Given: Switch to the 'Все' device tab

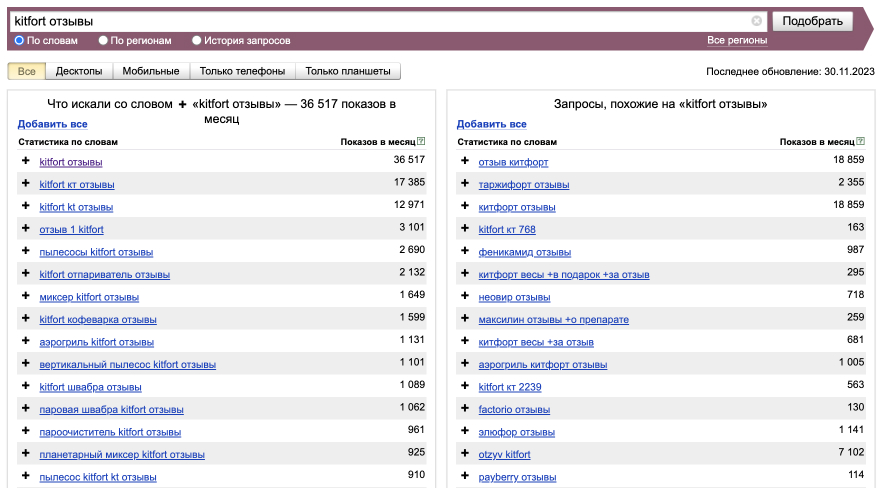Looking at the screenshot, I should [x=26, y=71].
